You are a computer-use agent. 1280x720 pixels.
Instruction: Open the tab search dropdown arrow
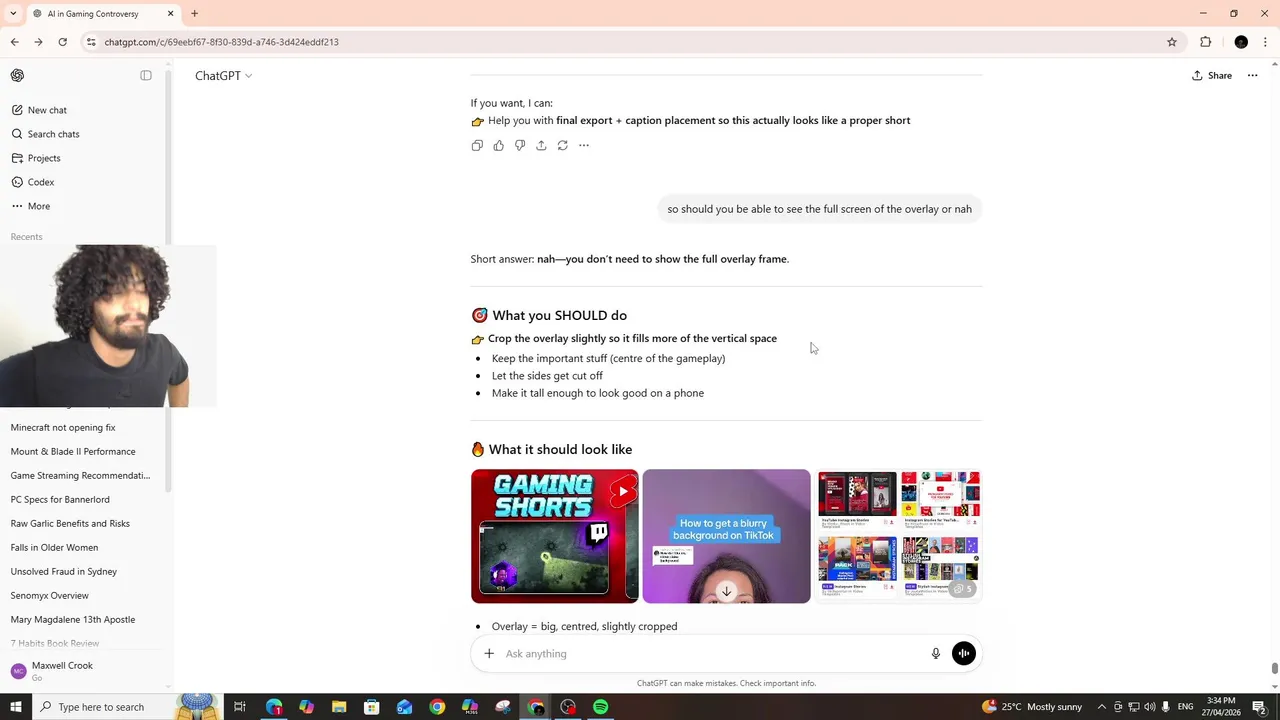pyautogui.click(x=13, y=14)
